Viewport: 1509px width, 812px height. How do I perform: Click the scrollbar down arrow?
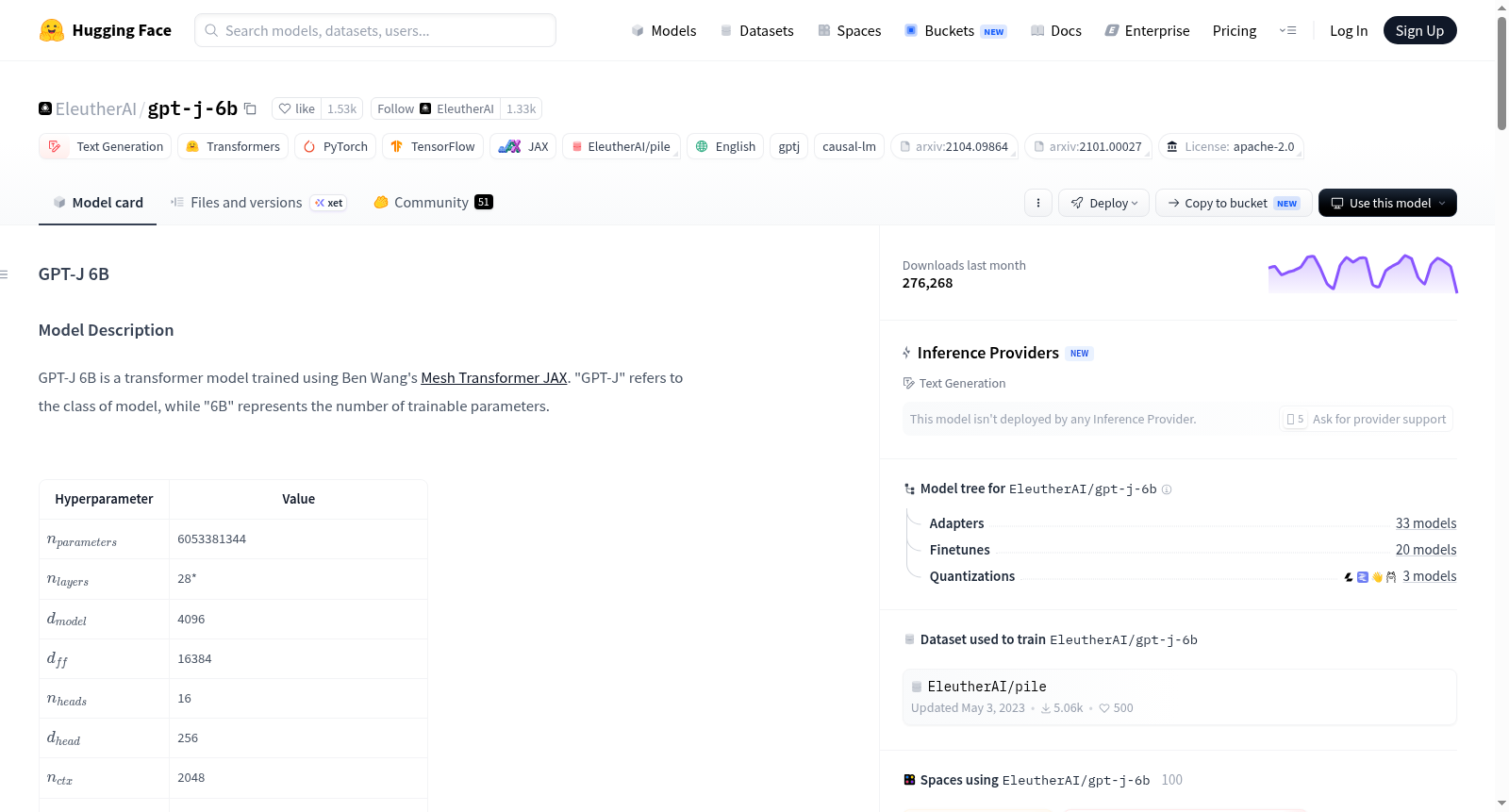tap(1501, 804)
